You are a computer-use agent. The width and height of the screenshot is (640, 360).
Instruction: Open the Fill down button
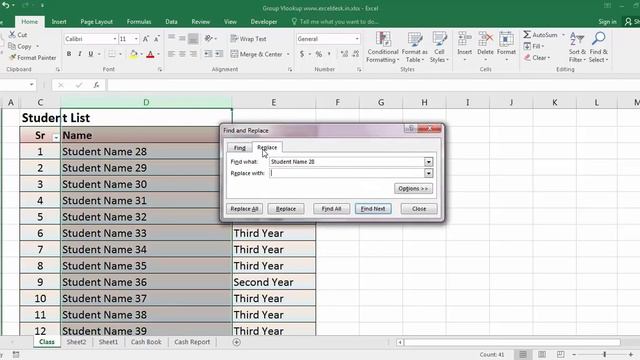(x=533, y=46)
